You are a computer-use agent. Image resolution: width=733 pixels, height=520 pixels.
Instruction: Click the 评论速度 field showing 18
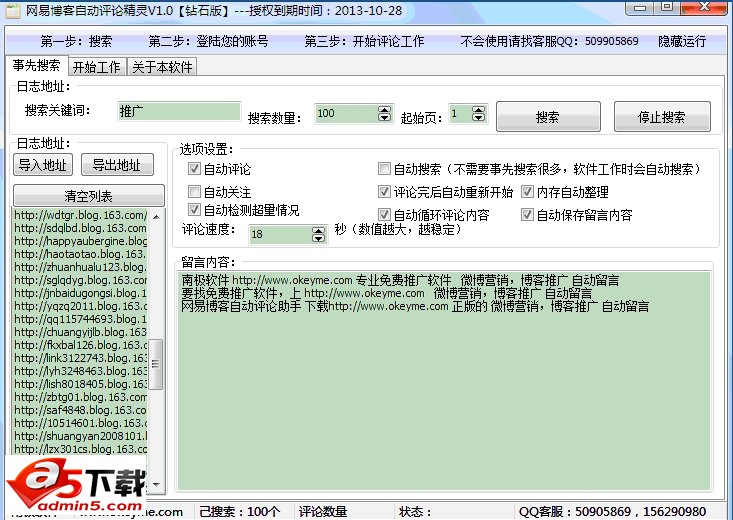(280, 234)
